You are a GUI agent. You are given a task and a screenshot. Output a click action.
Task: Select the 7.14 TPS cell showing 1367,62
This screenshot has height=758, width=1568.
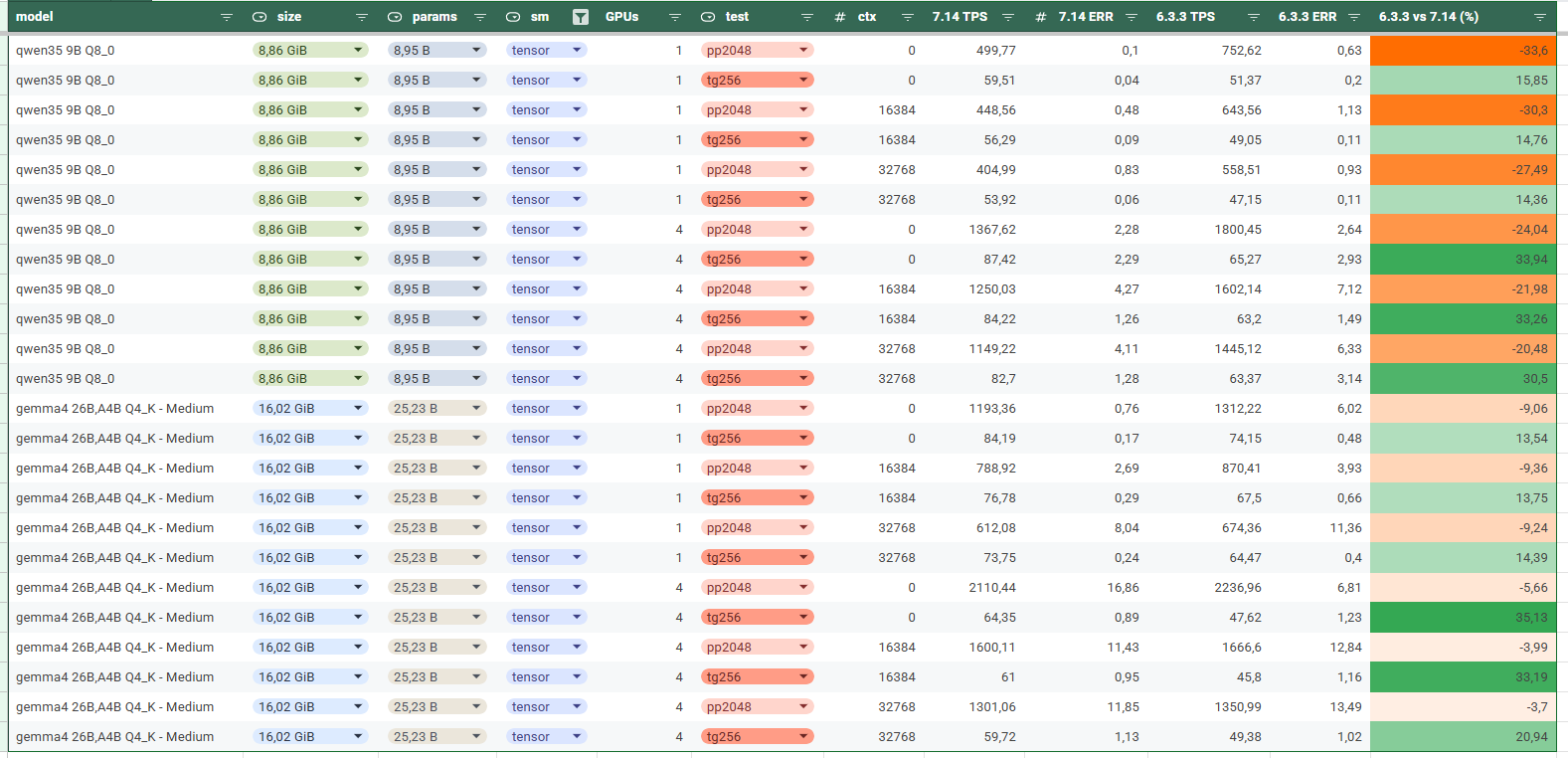point(973,229)
